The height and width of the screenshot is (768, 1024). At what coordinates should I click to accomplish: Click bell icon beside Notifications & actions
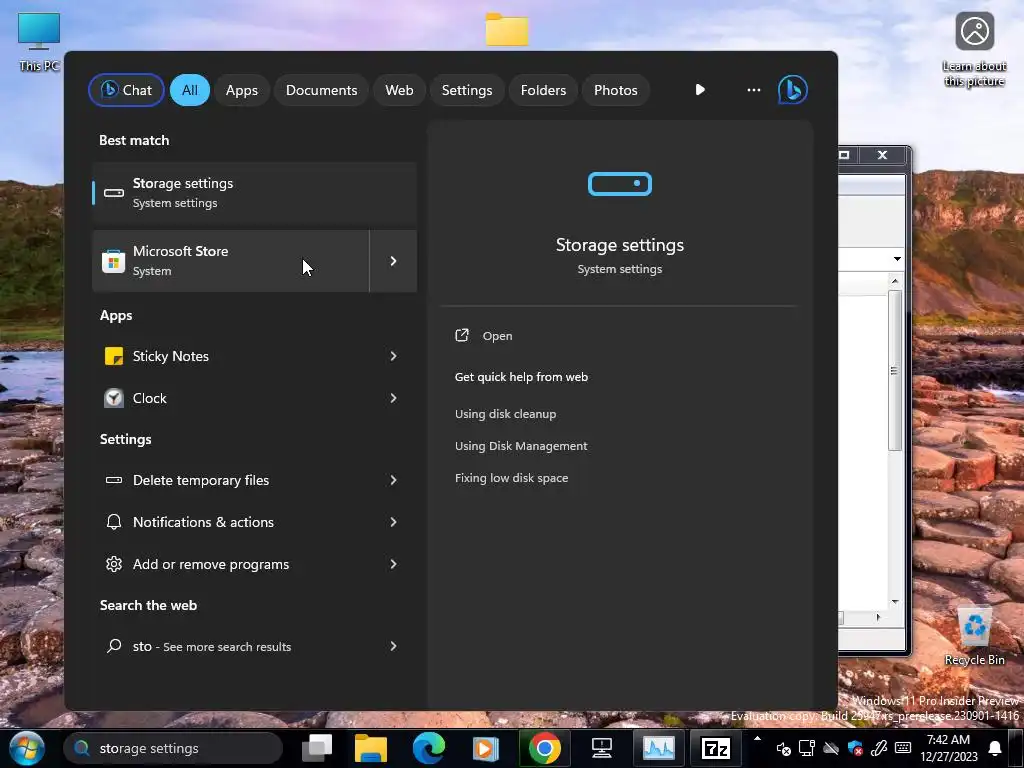click(114, 522)
